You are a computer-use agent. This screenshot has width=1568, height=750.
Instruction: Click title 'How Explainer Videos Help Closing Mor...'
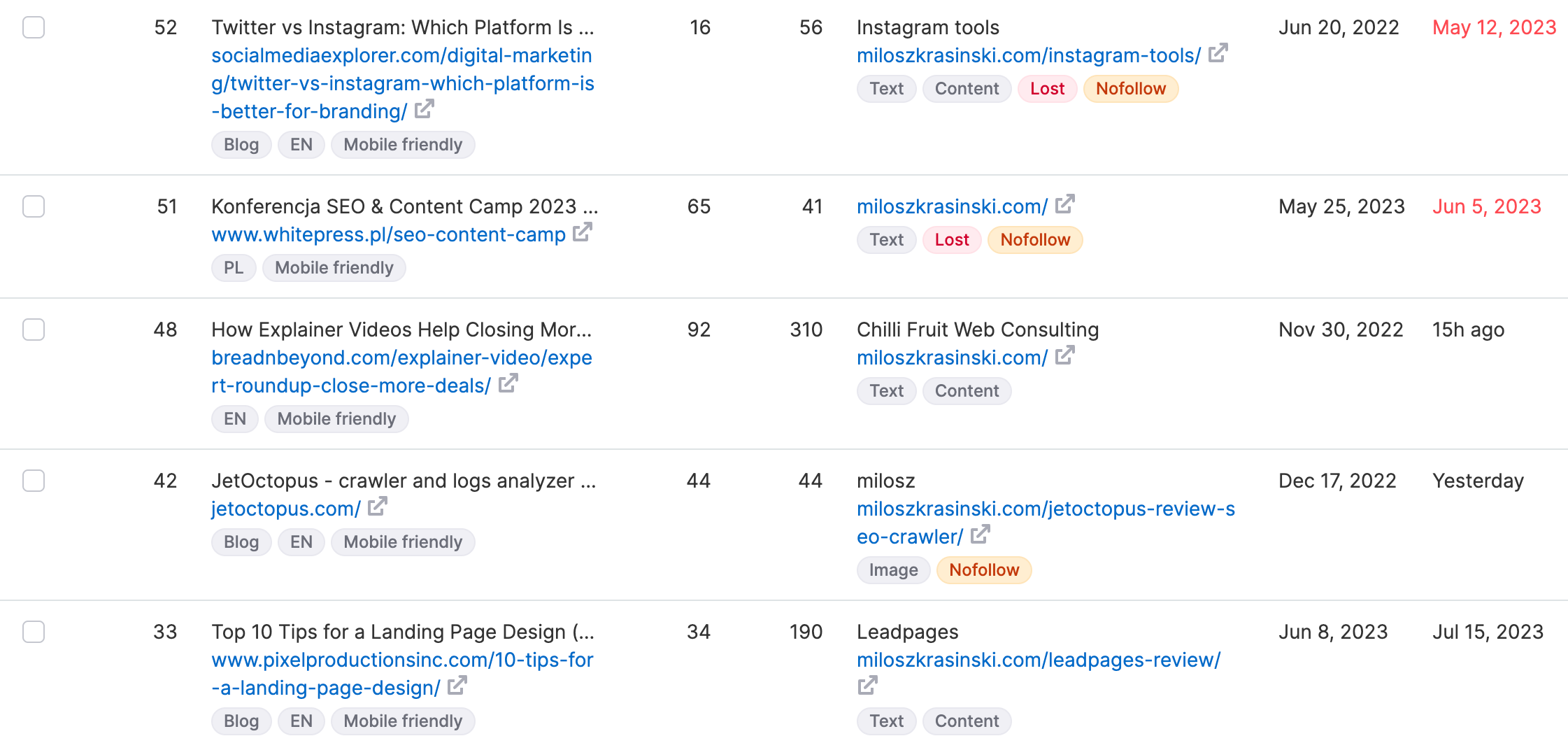click(401, 330)
